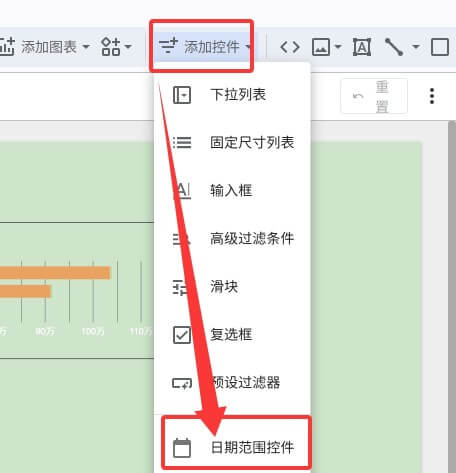The width and height of the screenshot is (456, 473).
Task: Choose 复选框 checkbox control
Action: 232,335
